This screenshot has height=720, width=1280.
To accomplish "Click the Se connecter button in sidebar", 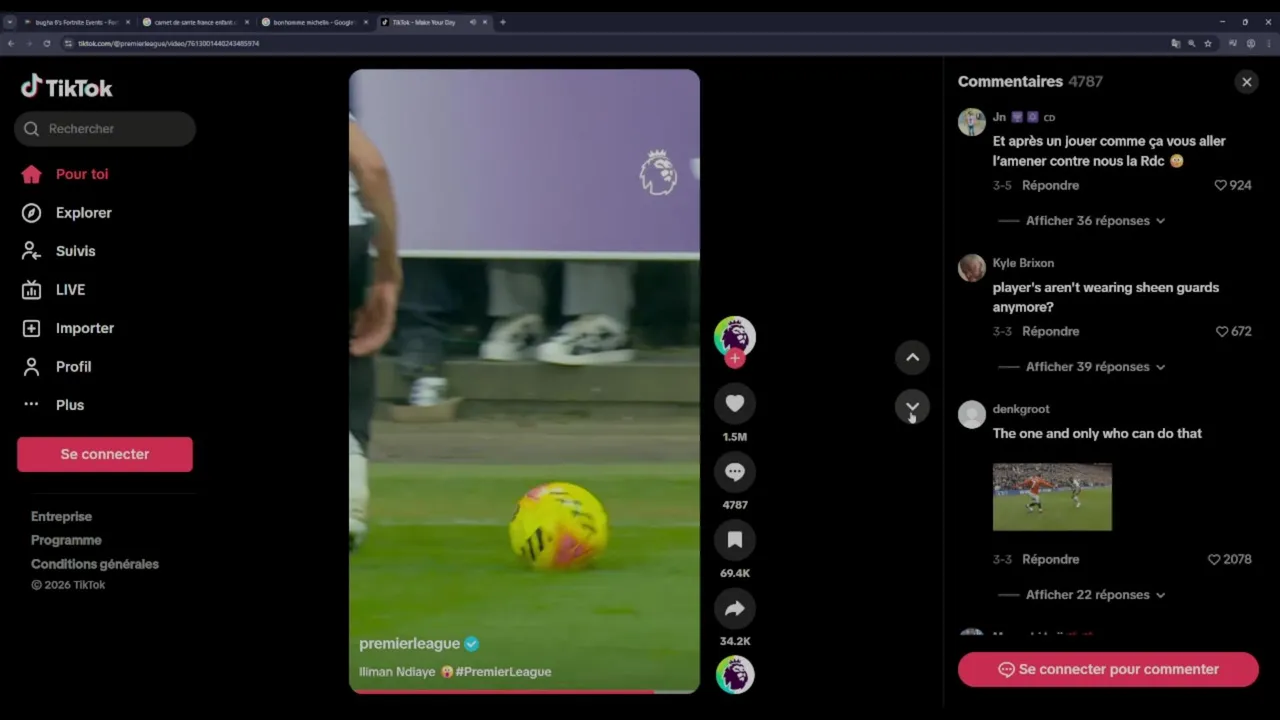I will point(105,454).
